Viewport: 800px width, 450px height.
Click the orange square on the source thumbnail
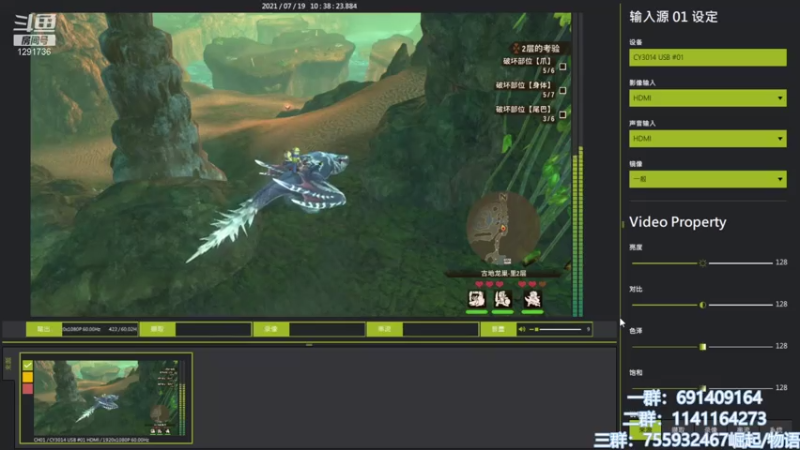(28, 377)
